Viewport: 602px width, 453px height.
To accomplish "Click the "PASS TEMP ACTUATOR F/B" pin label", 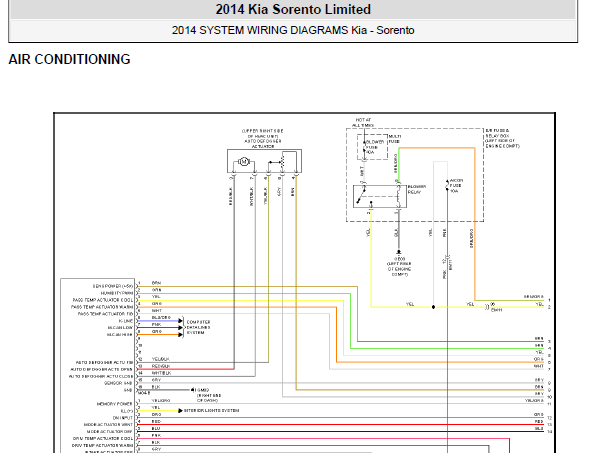I will pos(106,314).
